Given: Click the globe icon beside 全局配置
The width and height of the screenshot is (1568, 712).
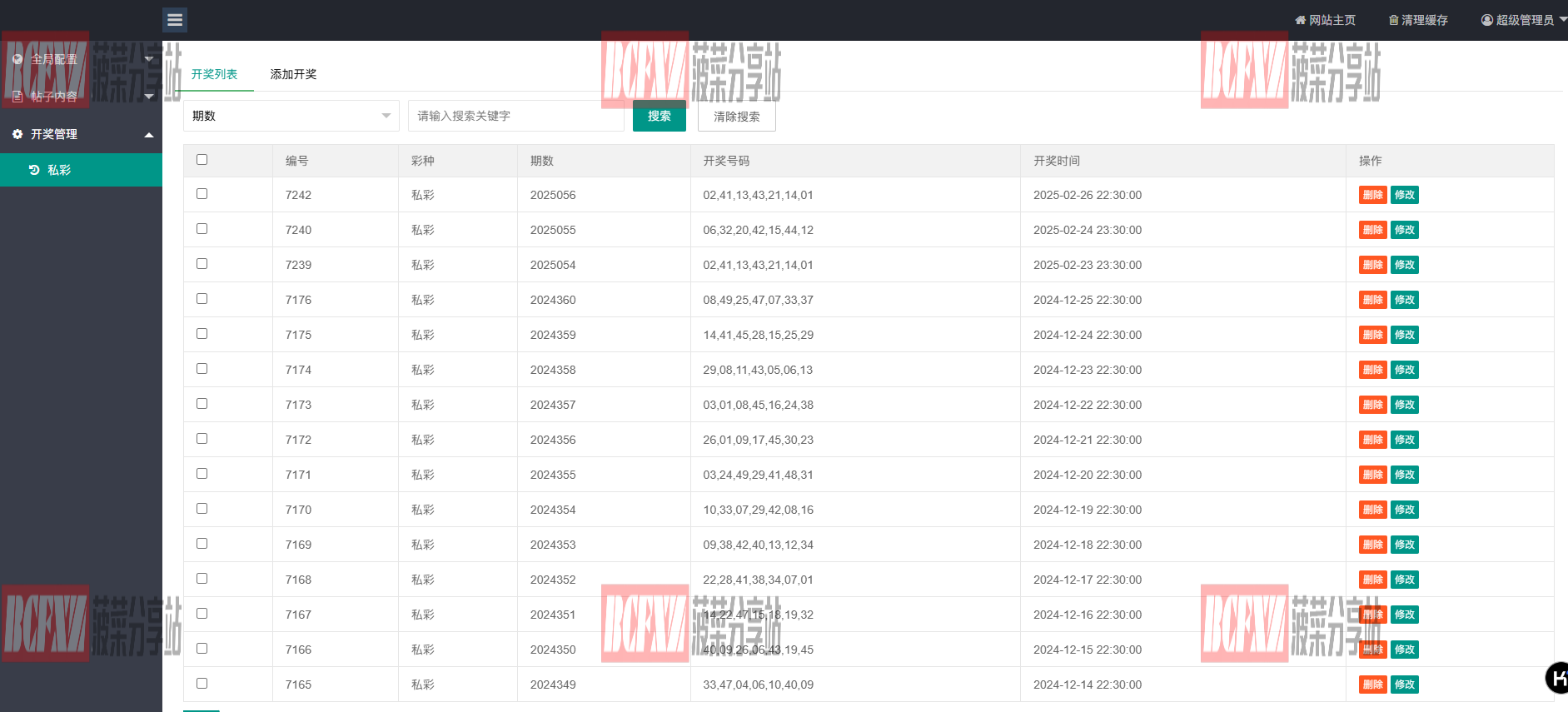Looking at the screenshot, I should (x=17, y=59).
